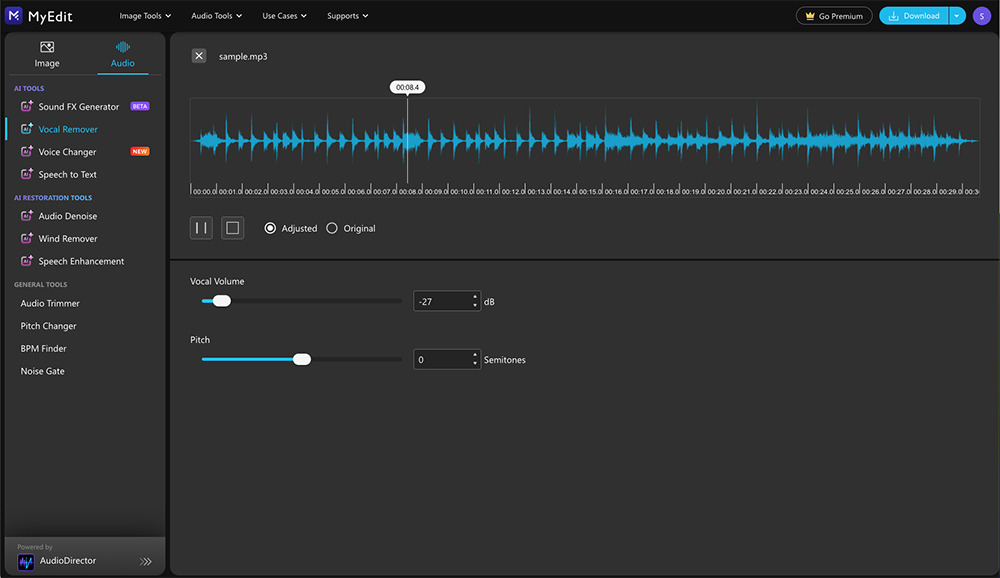The width and height of the screenshot is (1000, 578).
Task: Open the Sound FX Generator
Action: [78, 105]
